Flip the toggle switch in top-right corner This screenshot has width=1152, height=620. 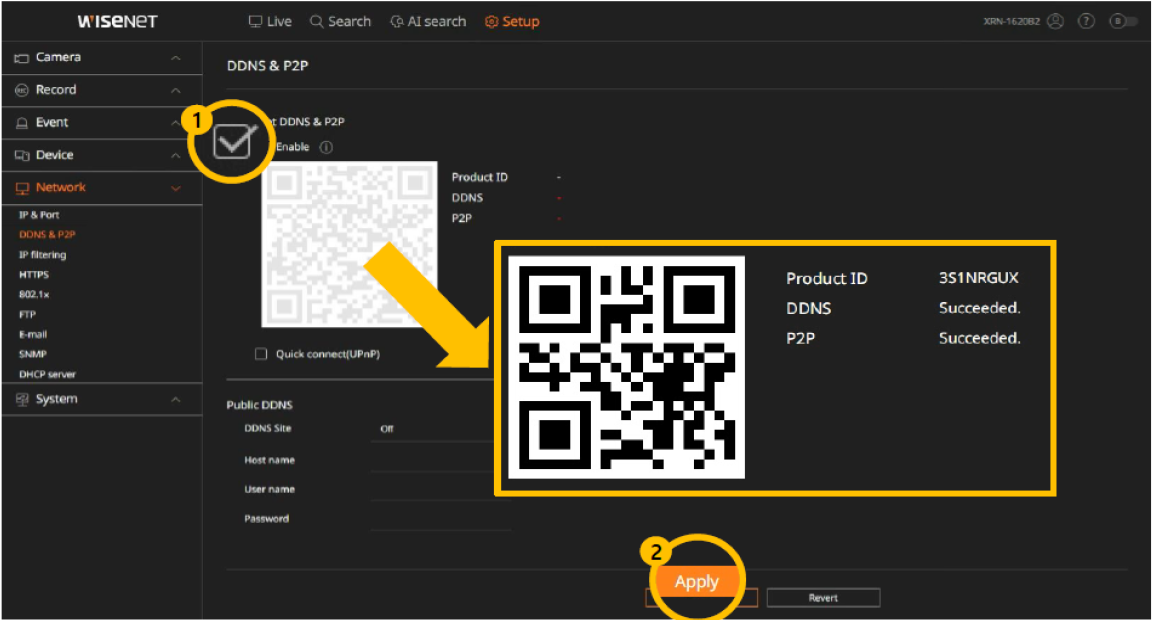(x=1123, y=22)
